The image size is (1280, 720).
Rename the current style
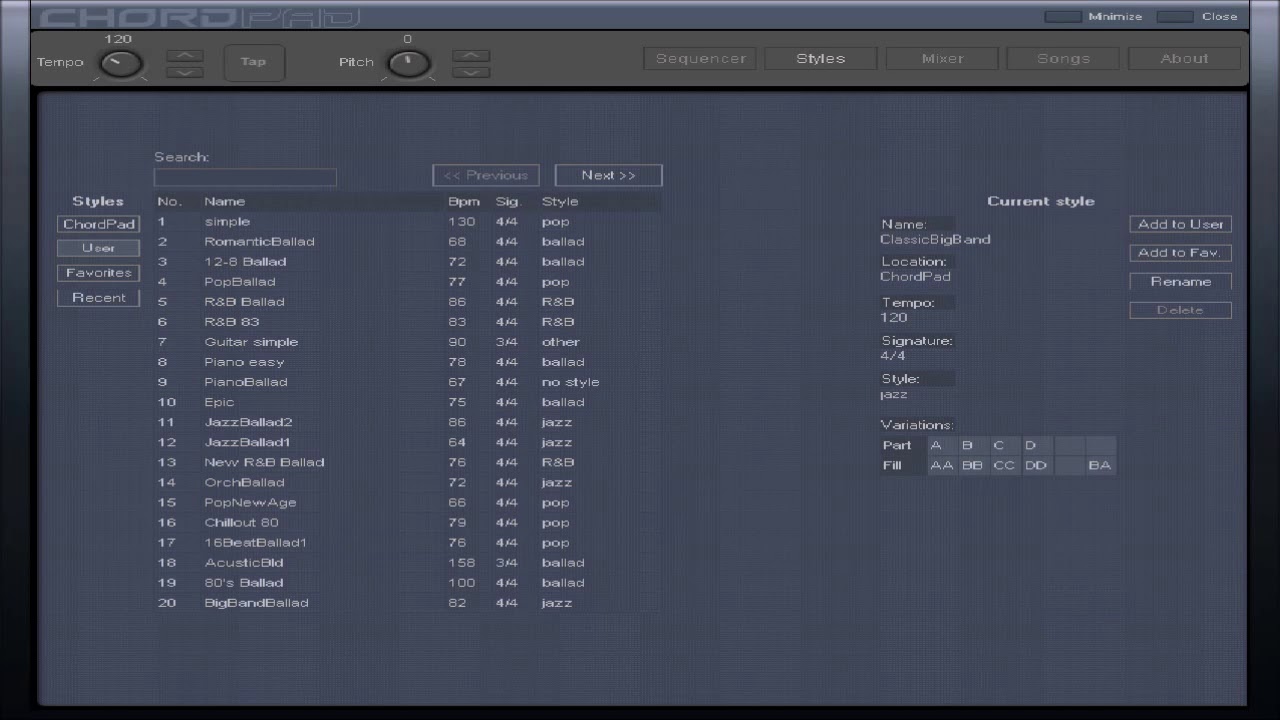[1181, 282]
